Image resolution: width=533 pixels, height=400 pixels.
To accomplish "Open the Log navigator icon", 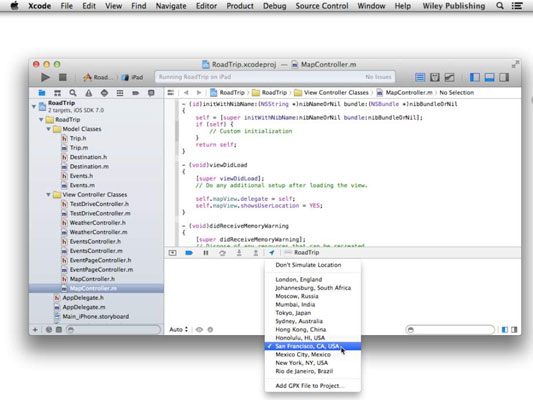I will (x=151, y=93).
